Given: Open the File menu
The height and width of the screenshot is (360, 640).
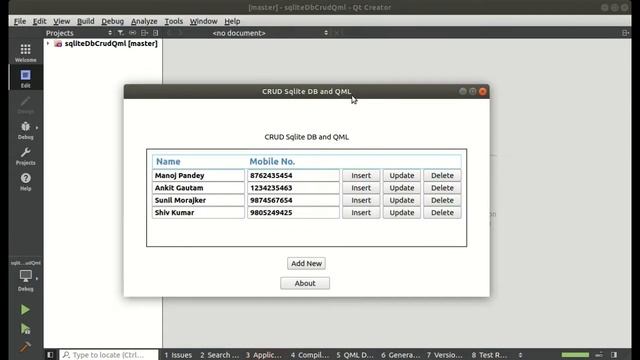Looking at the screenshot, I should click(20, 21).
